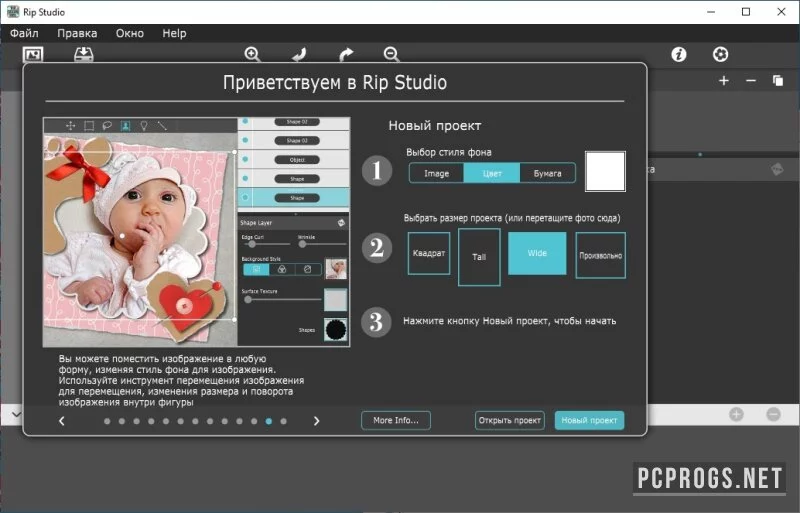This screenshot has height=513, width=800.
Task: Click the Новый проект button
Action: tap(589, 420)
